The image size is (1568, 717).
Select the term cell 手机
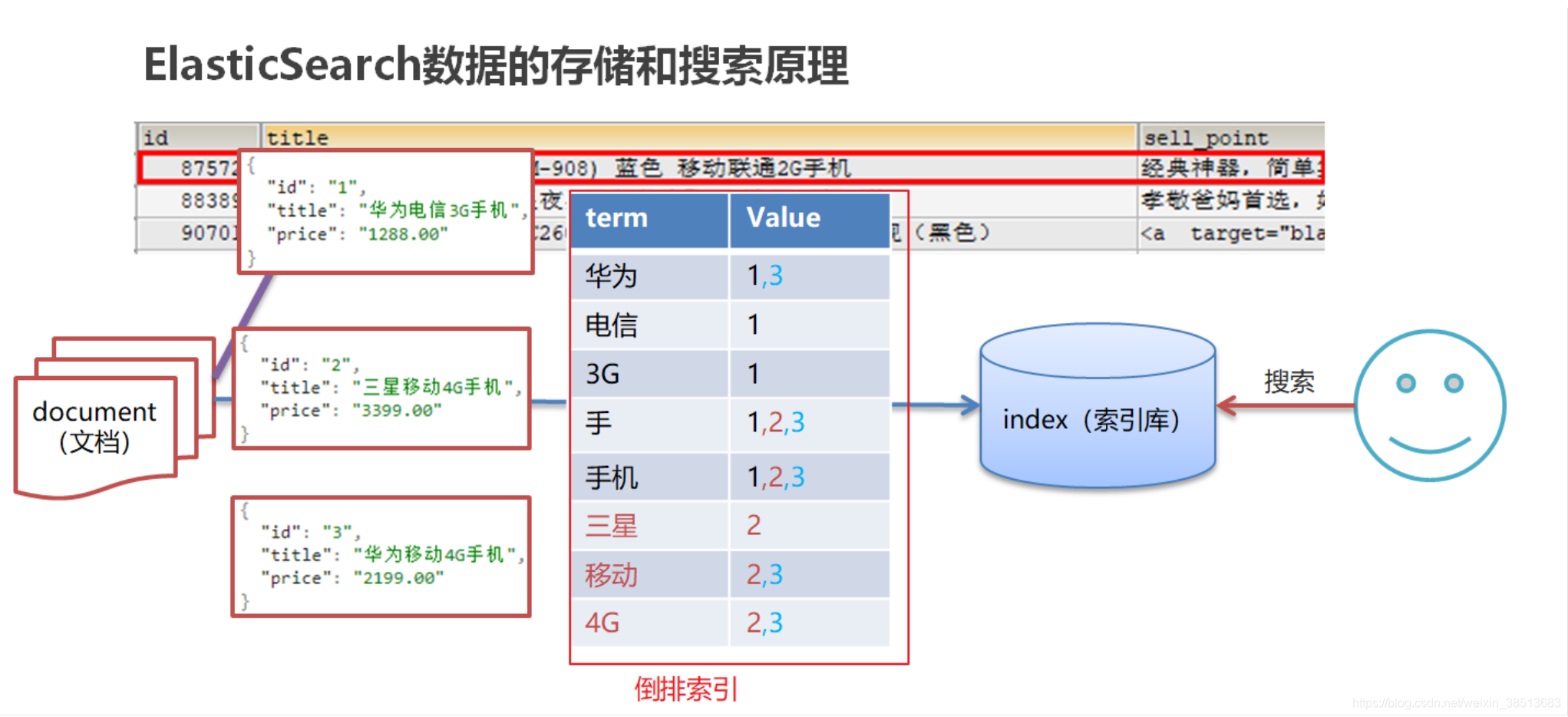[x=649, y=477]
